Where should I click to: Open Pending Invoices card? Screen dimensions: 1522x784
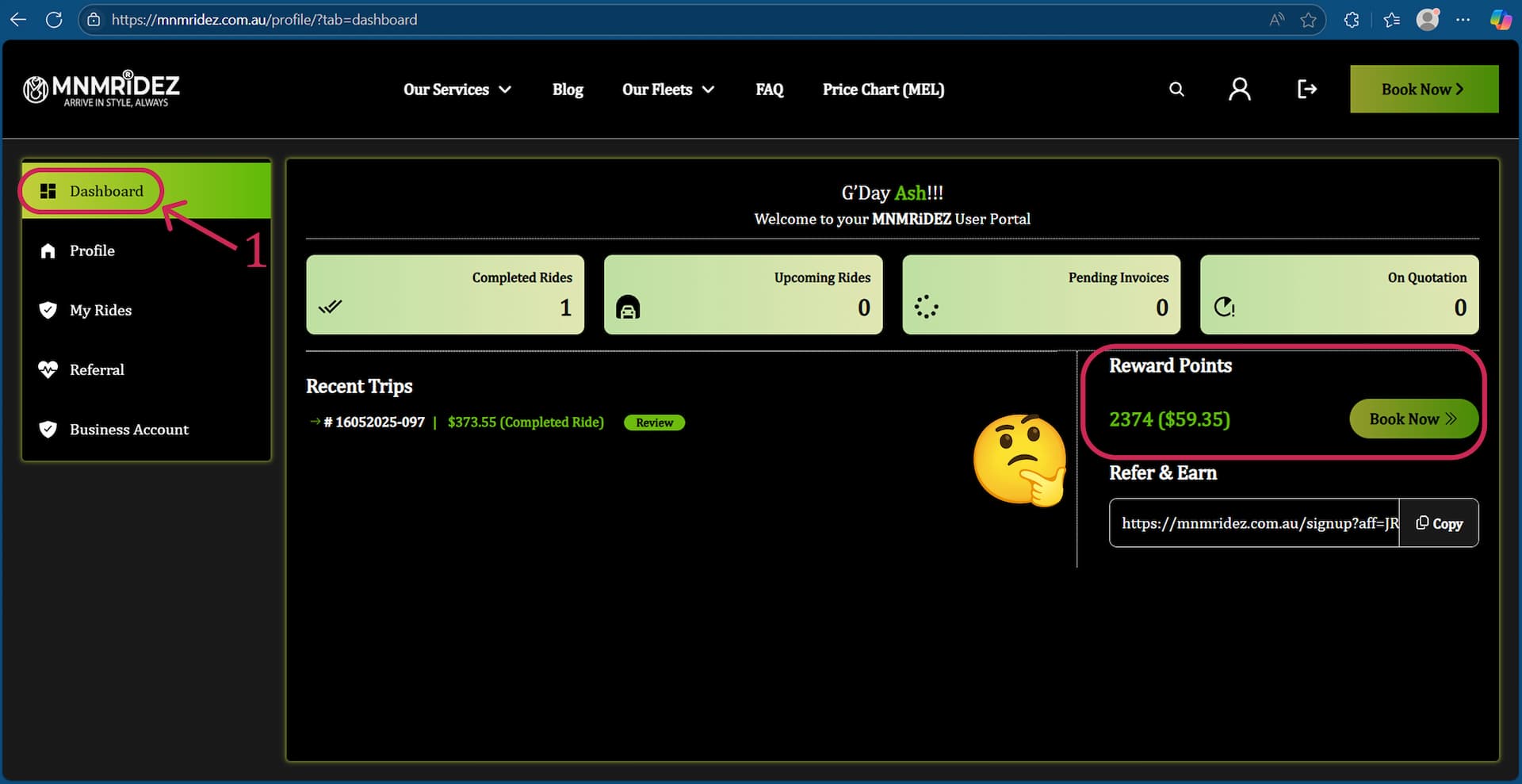pyautogui.click(x=1041, y=294)
